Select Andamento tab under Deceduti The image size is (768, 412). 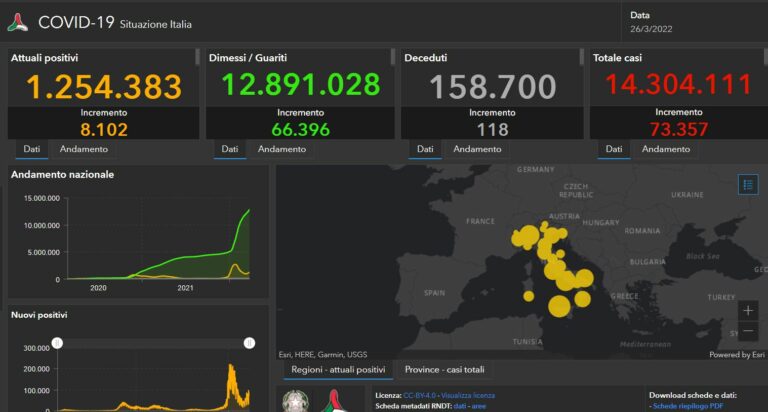tap(477, 149)
